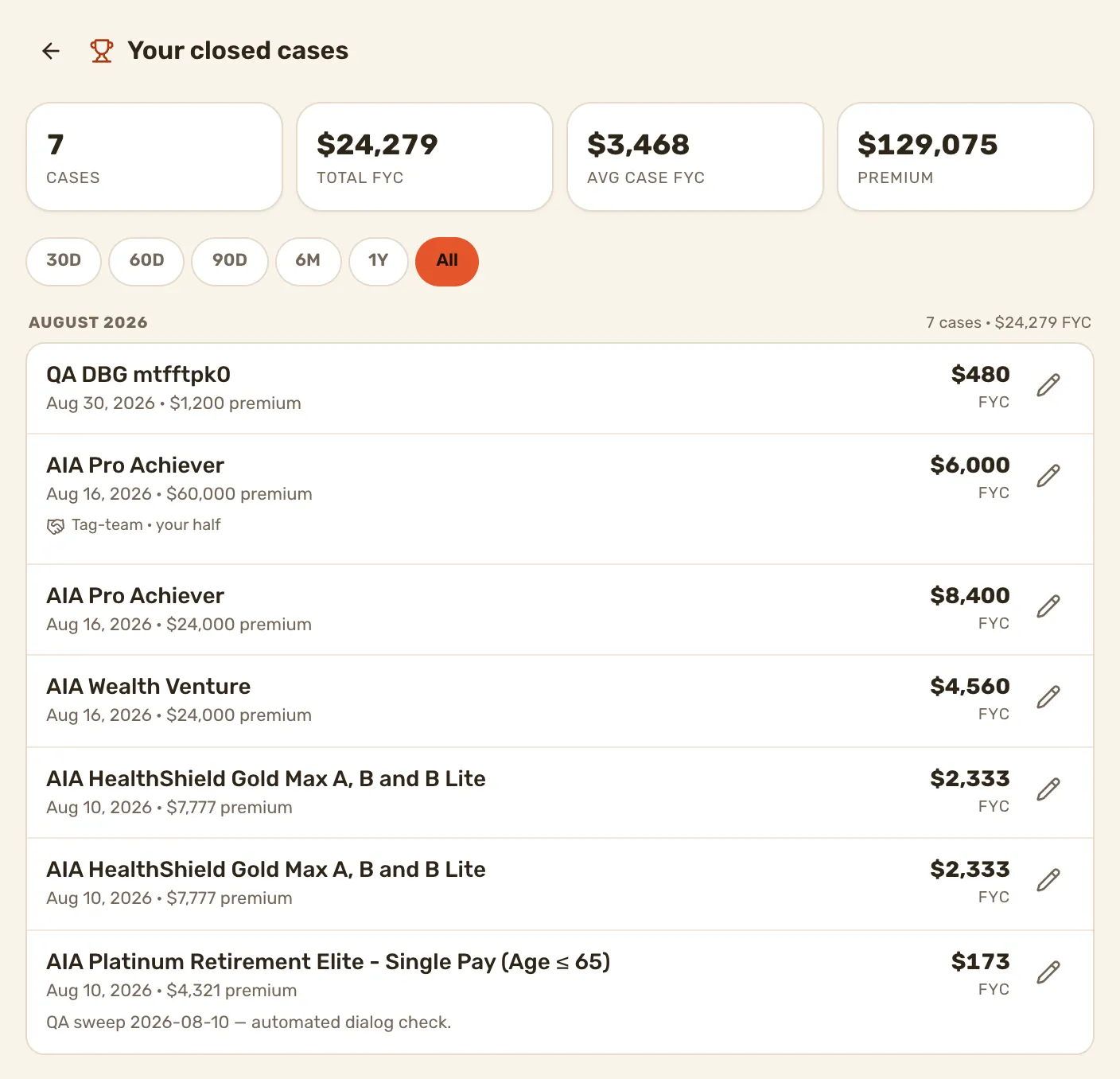Open AIA Platinum Retirement Elite case title

[328, 962]
